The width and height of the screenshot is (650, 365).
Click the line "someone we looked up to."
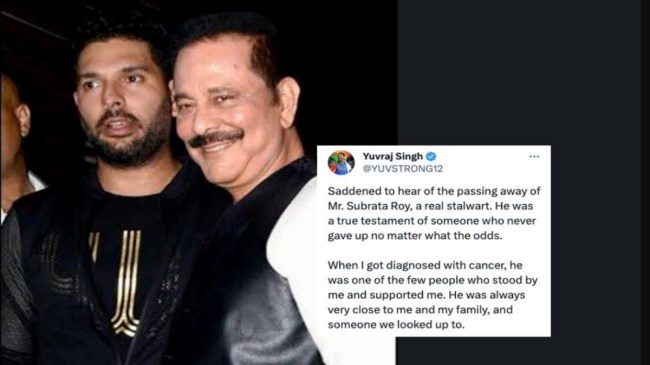tap(396, 324)
